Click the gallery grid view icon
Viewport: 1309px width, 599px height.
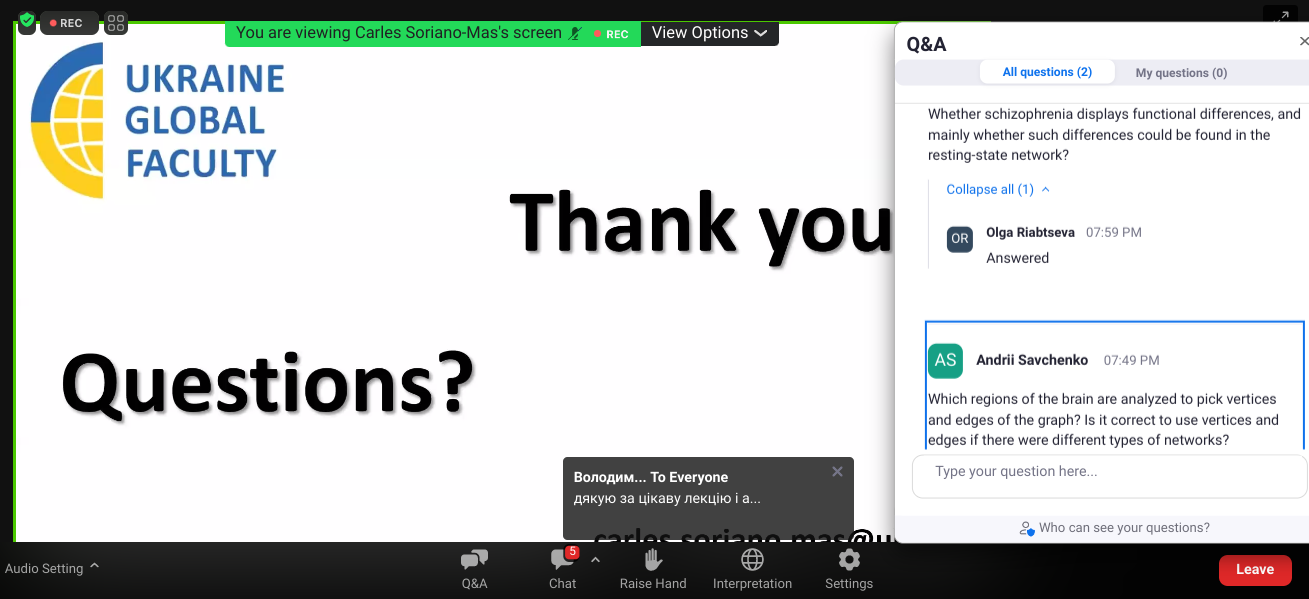(116, 23)
